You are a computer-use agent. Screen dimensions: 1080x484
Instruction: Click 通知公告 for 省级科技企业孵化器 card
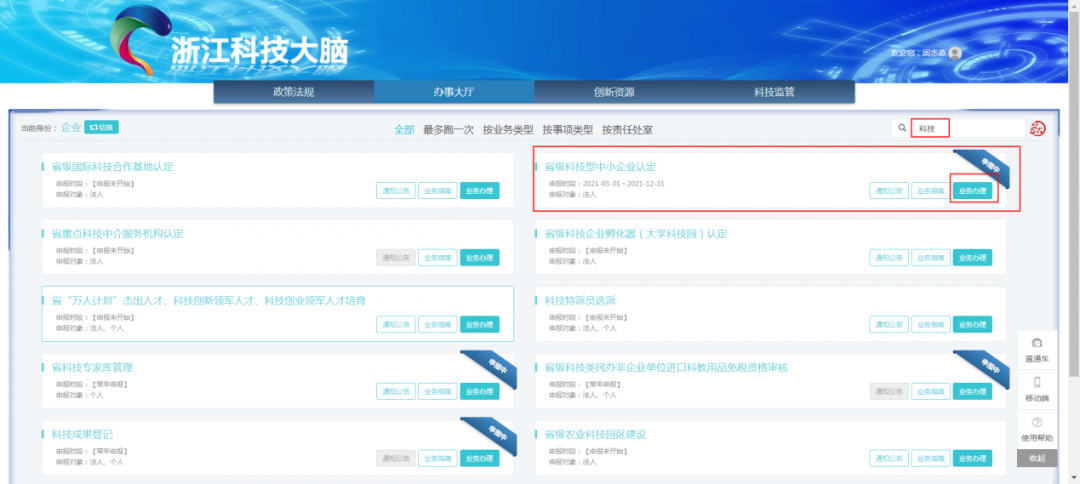(889, 257)
